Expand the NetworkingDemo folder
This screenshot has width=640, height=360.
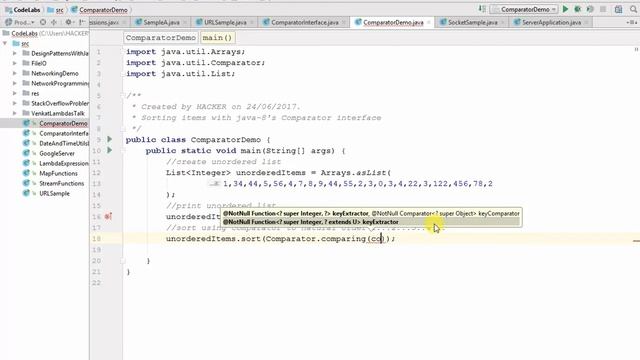[x=15, y=73]
